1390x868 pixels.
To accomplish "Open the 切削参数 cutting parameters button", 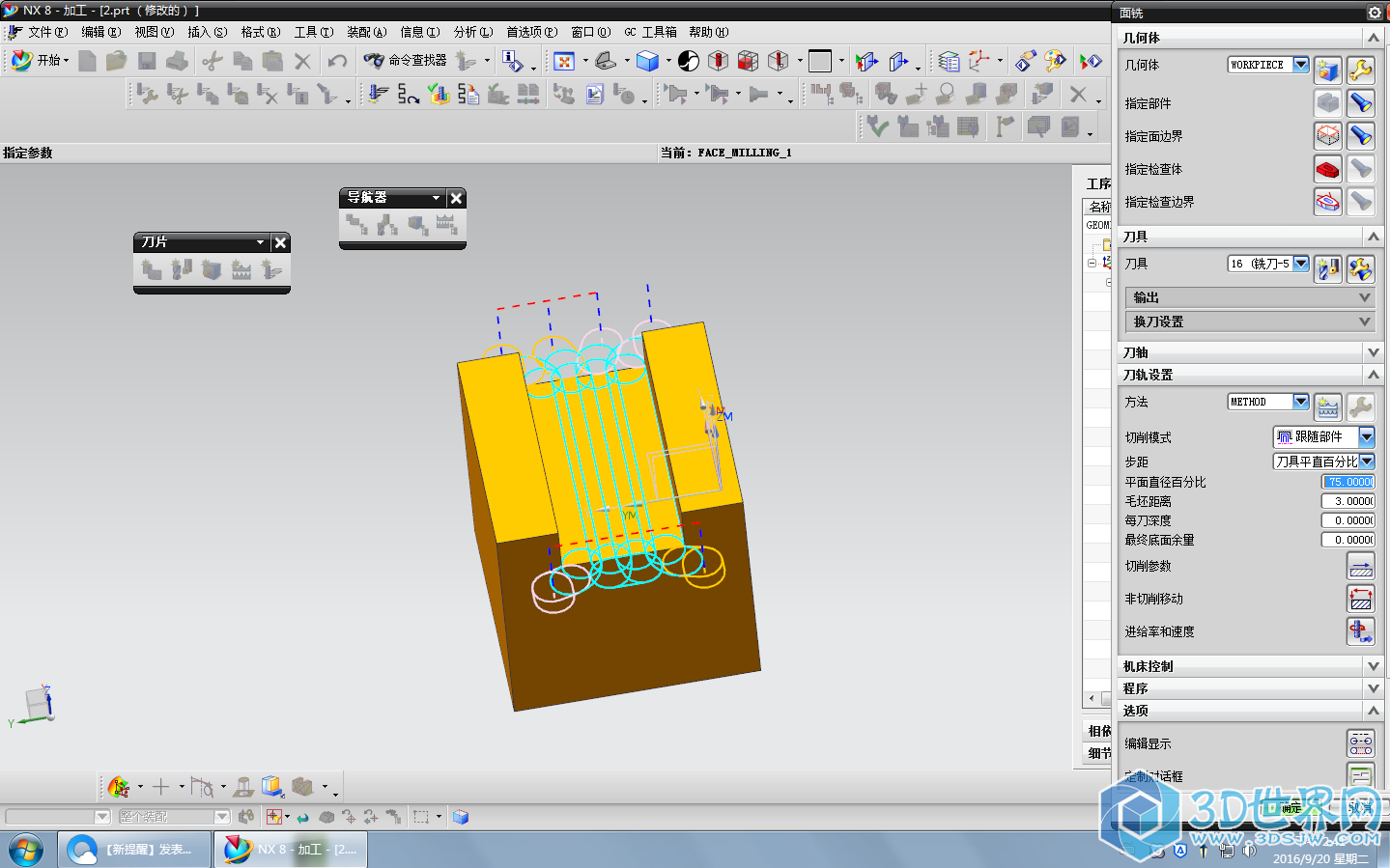I will pos(1361,566).
